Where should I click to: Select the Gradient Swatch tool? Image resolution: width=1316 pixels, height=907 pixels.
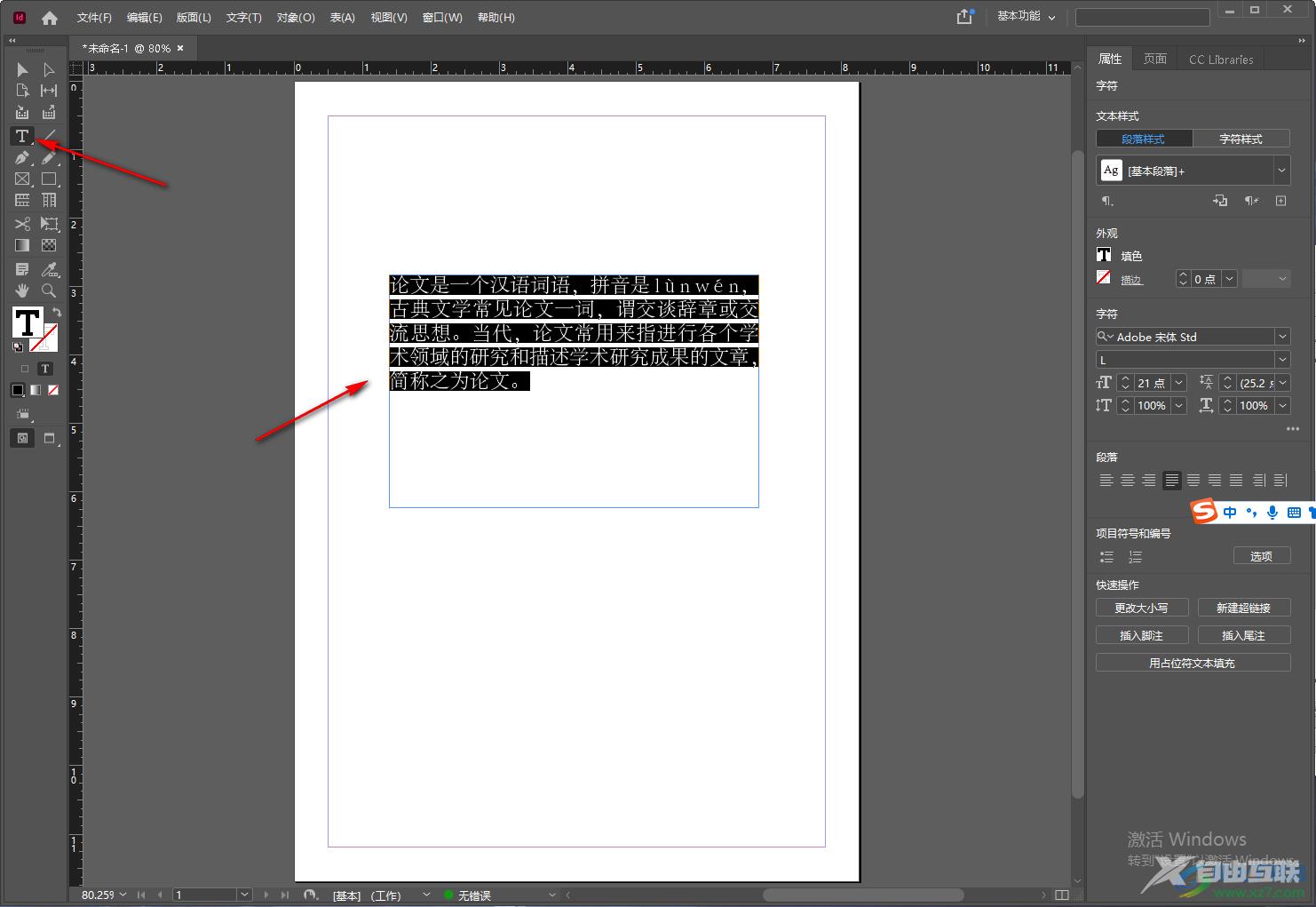tap(22, 245)
